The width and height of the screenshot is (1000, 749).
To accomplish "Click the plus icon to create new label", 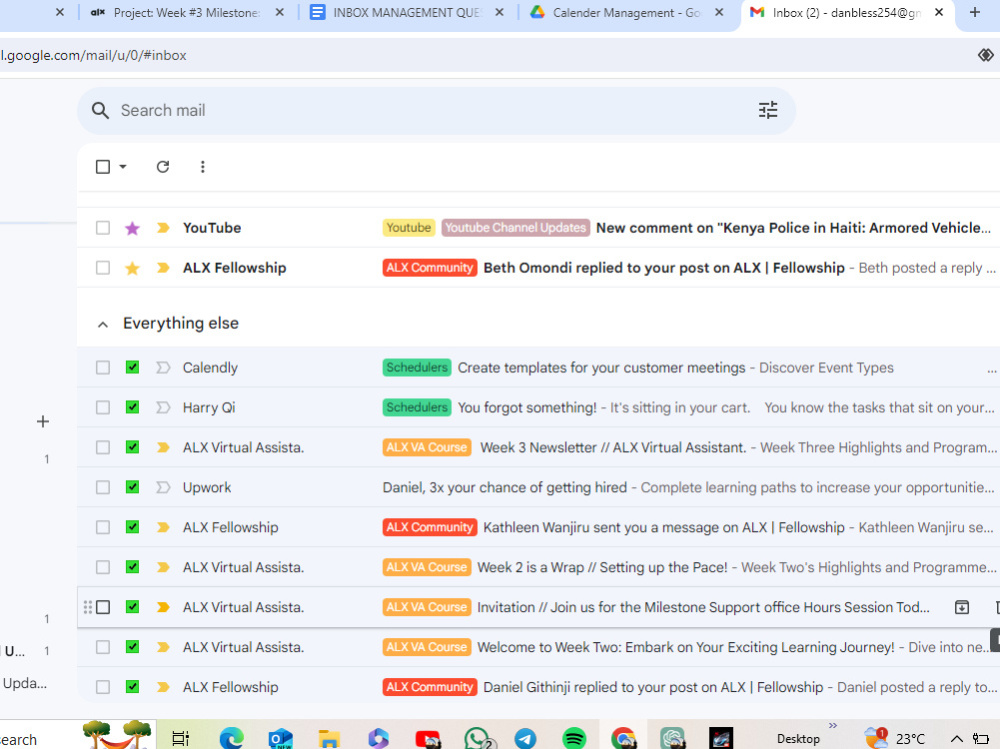I will click(43, 422).
